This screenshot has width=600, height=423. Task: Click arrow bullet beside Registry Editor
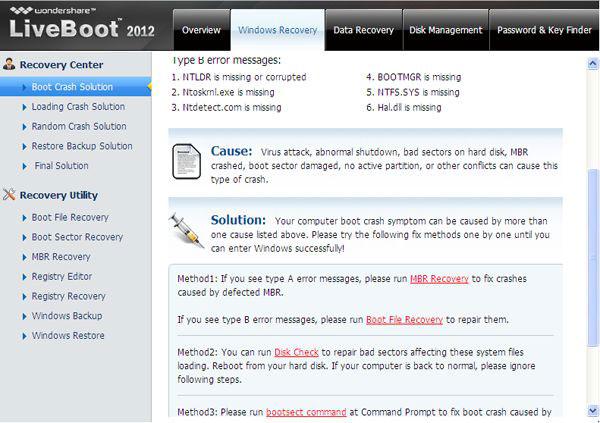pyautogui.click(x=24, y=277)
